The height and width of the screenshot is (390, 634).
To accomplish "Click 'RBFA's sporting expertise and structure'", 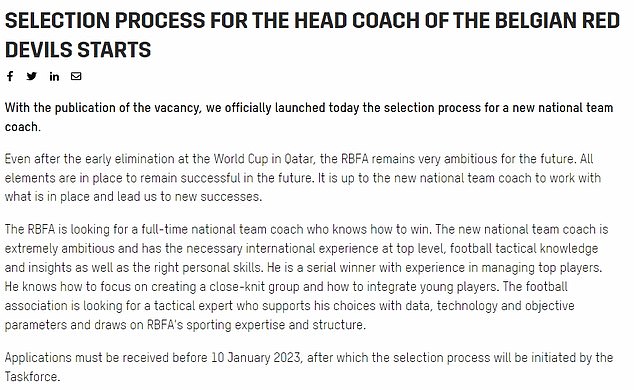I will point(255,325).
